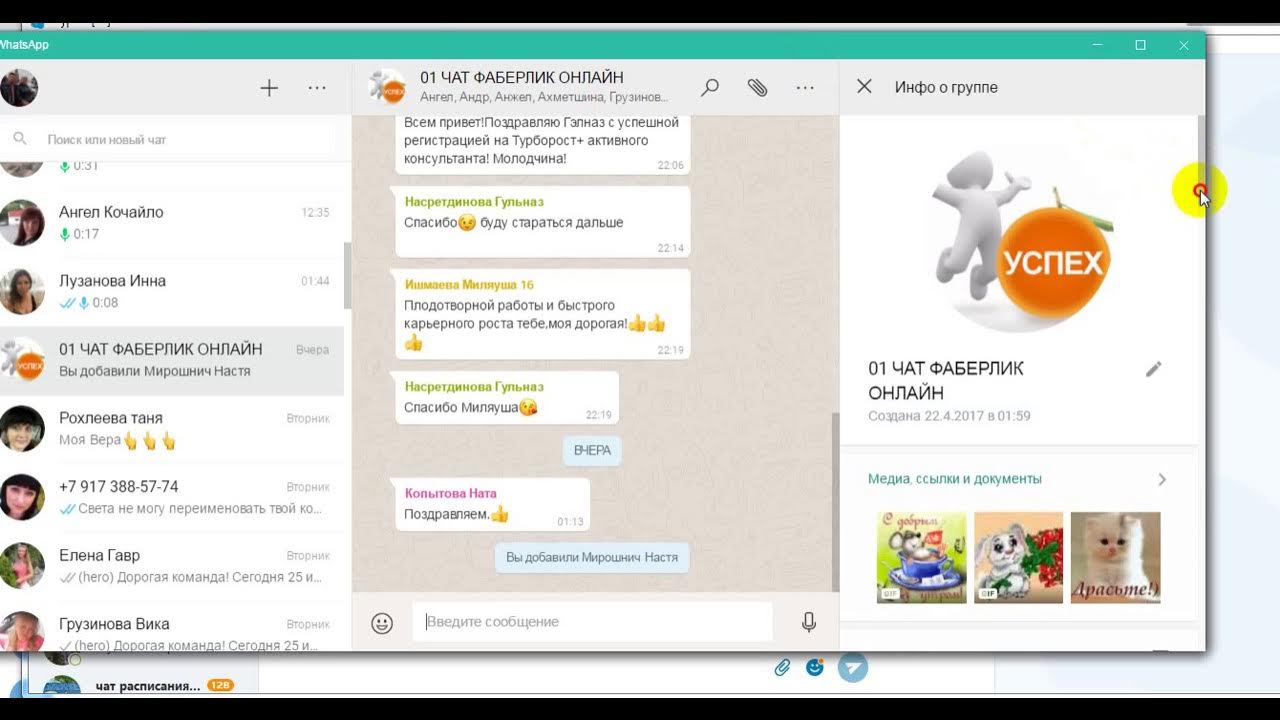The image size is (1280, 720).
Task: Select the 01 ЧАТ ФАБЕРЛИК ОНЛАЙН chat row
Action: click(172, 361)
